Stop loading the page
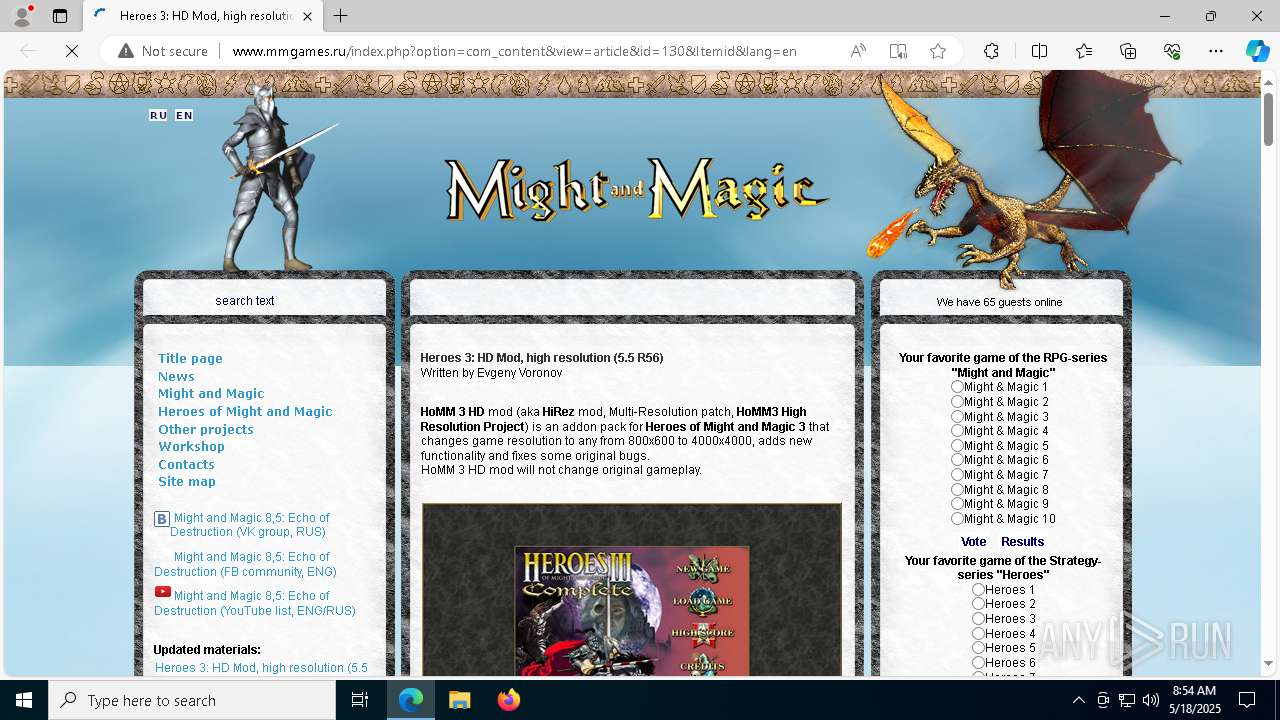Viewport: 1280px width, 720px height. [72, 51]
